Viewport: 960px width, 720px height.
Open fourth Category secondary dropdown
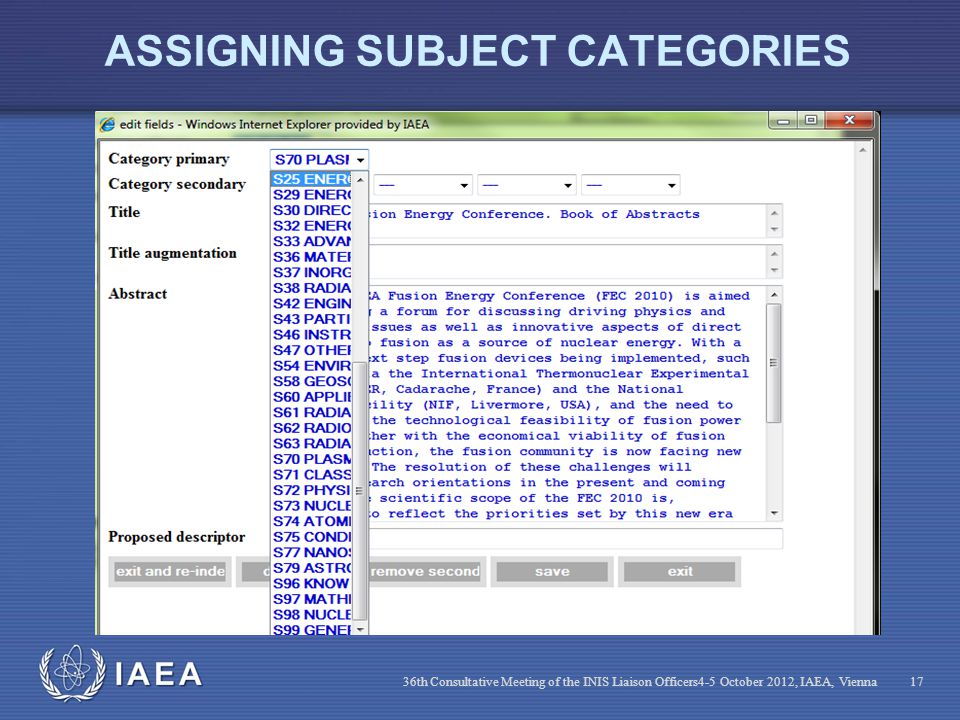631,185
